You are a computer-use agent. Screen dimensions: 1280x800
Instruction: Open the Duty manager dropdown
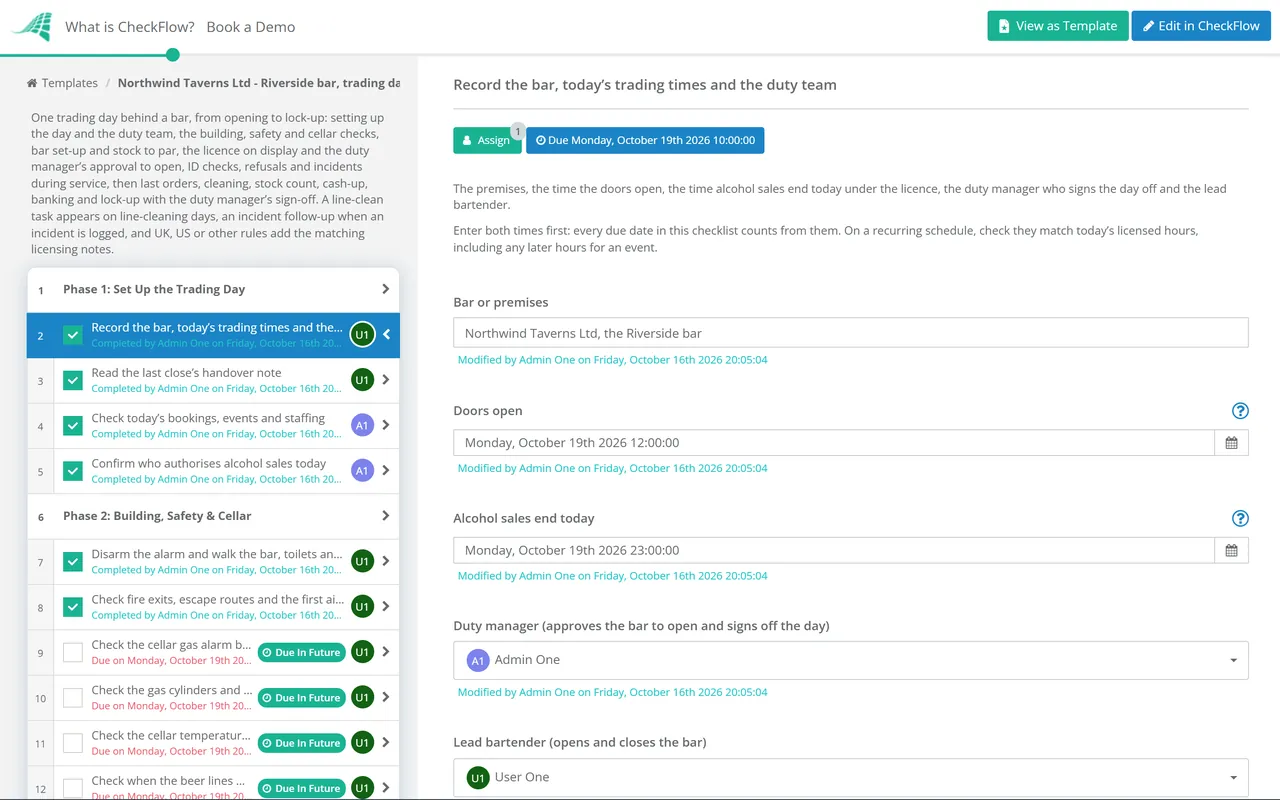click(x=851, y=660)
